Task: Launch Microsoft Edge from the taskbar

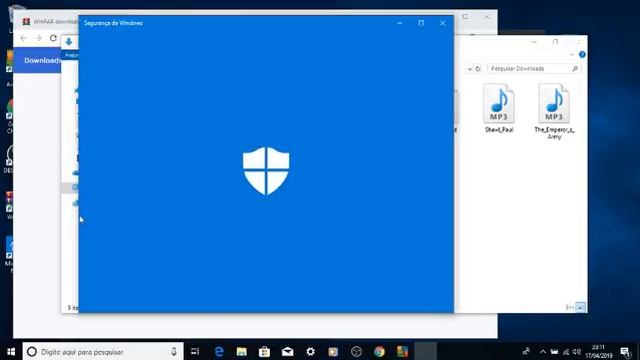Action: pyautogui.click(x=219, y=351)
